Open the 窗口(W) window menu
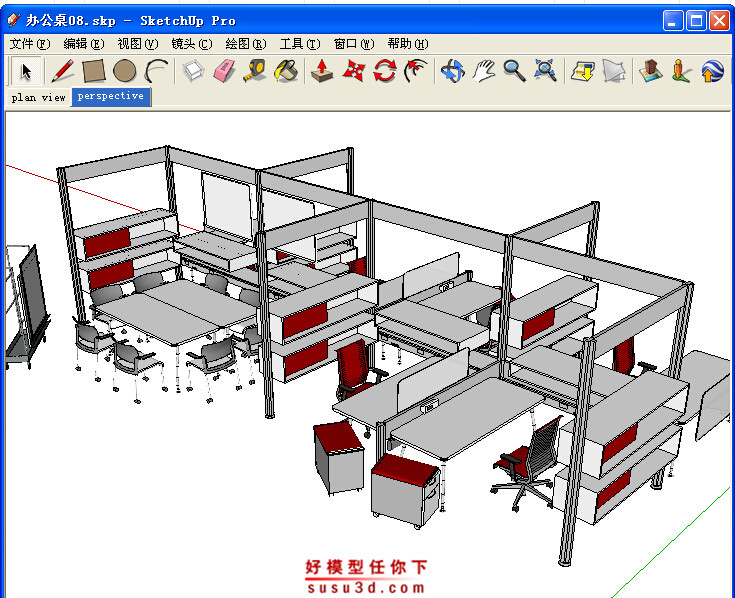 (x=354, y=44)
